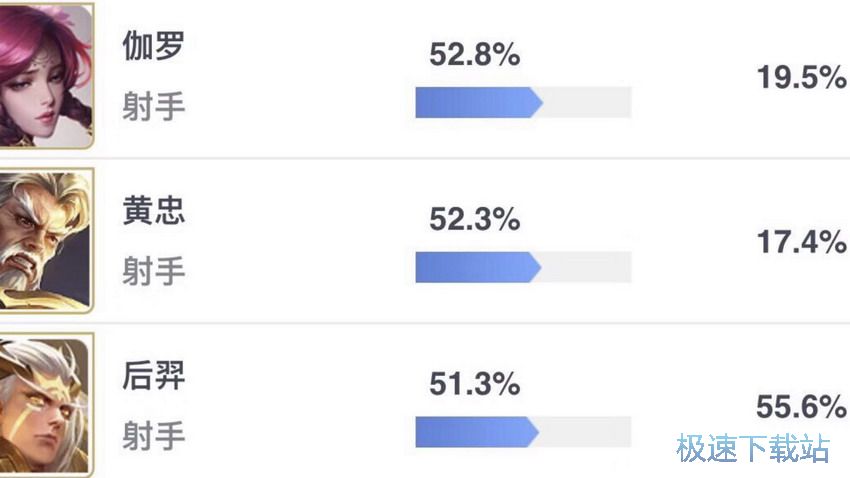Open the 黄忠 hero portrait
The height and width of the screenshot is (478, 850).
(47, 240)
